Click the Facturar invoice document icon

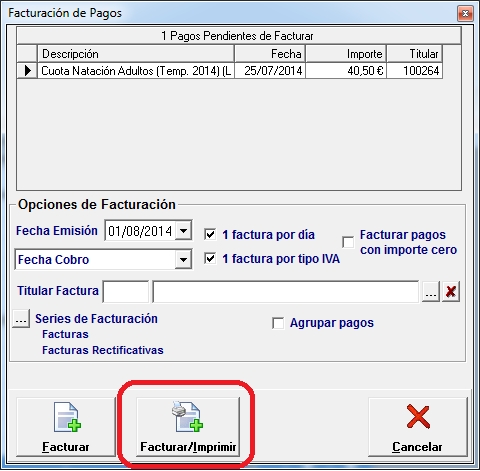click(67, 417)
